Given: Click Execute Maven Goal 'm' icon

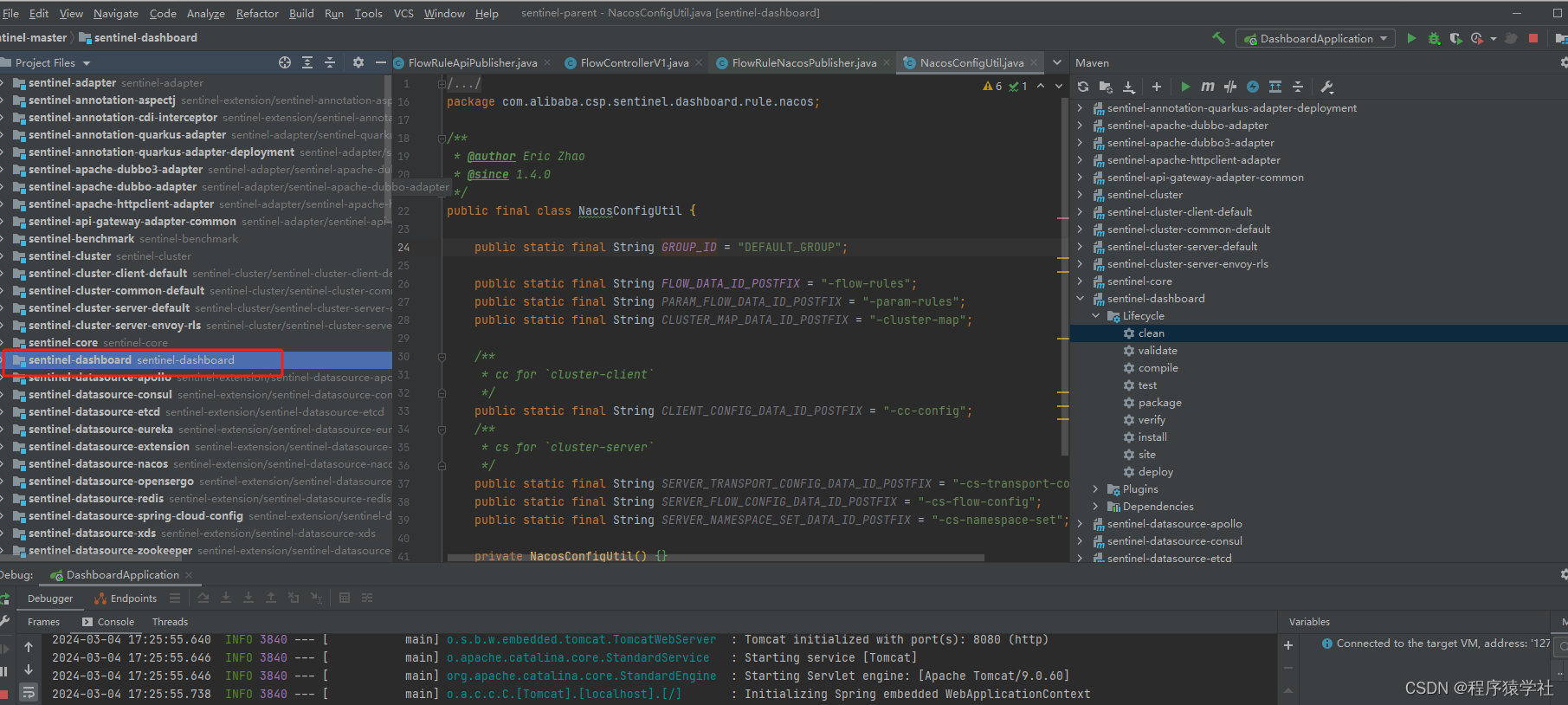Looking at the screenshot, I should [1208, 87].
